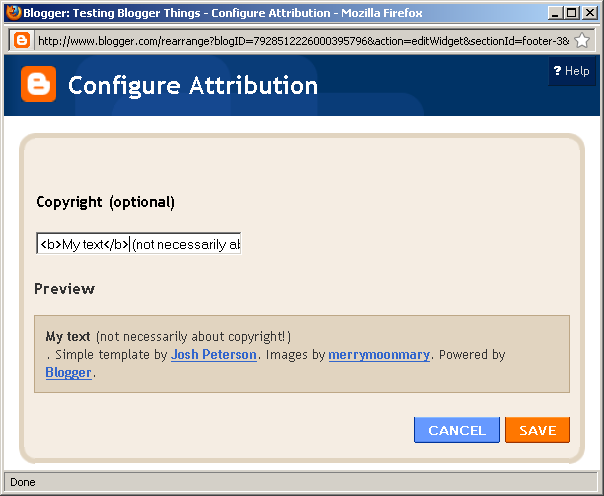Click the 'Configure Attribution' heading

(193, 85)
